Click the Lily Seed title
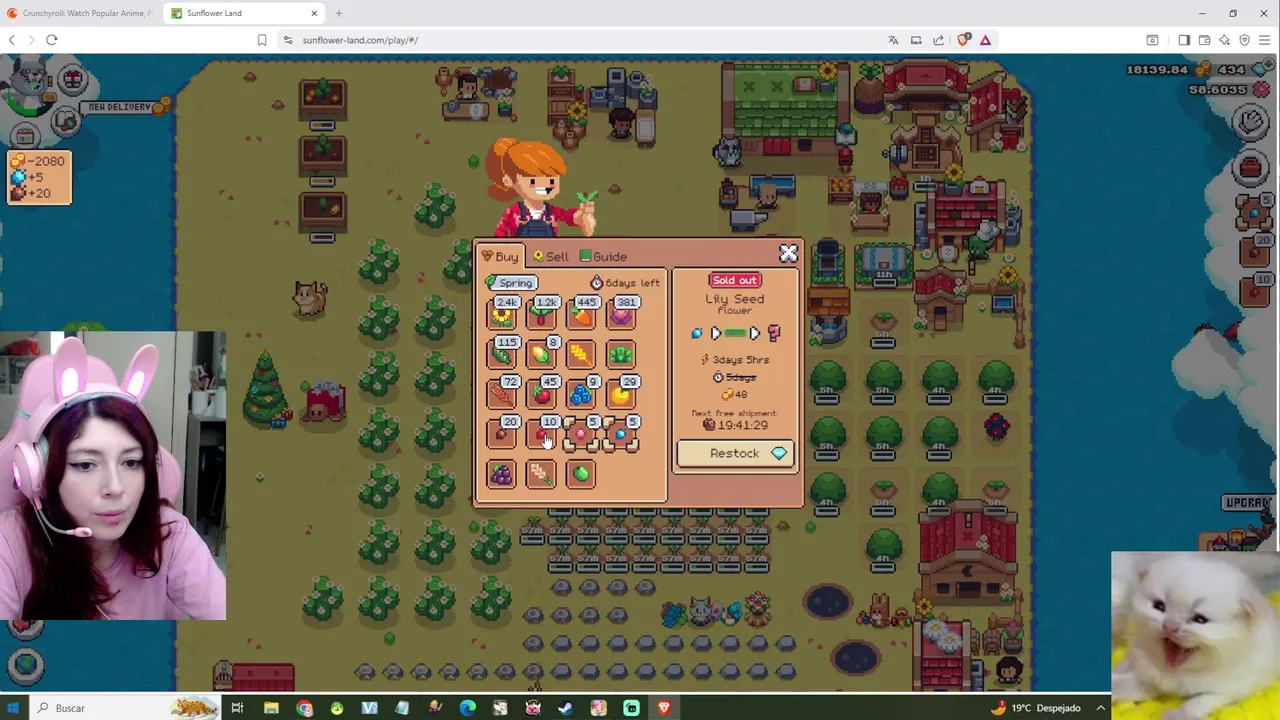Viewport: 1280px width, 720px height. coord(735,299)
